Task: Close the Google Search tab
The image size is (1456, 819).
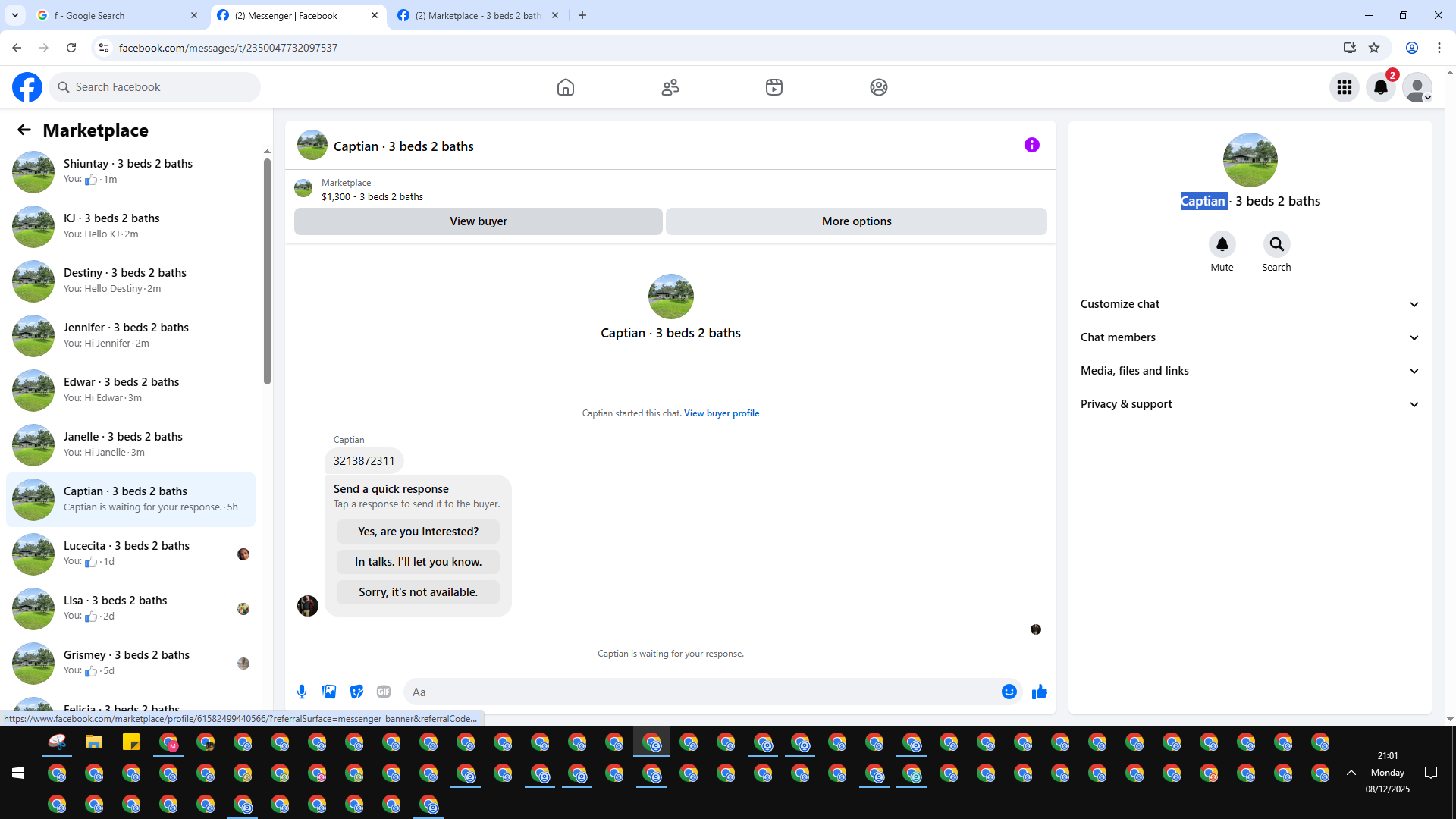Action: coord(193,15)
